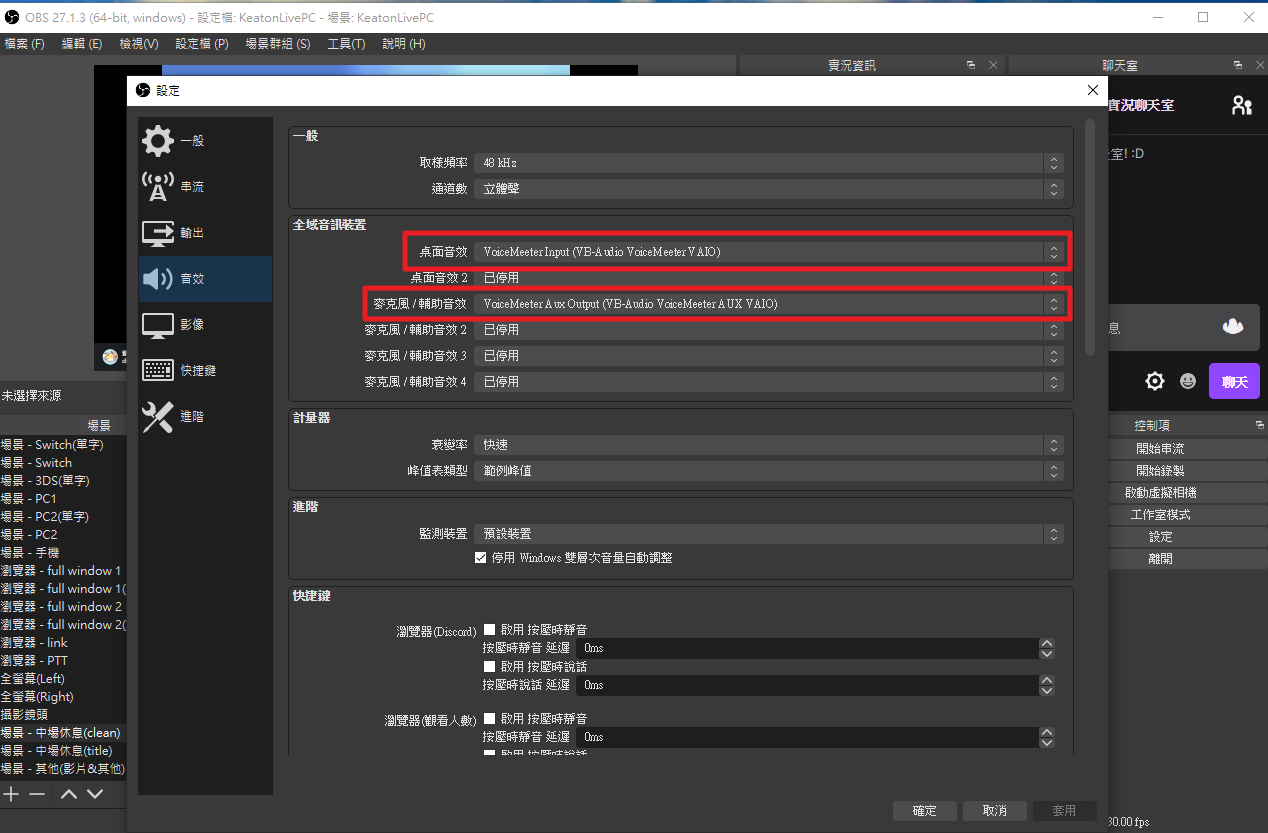
Task: Enable 按壓時靜音 for 瀏覽器(Discord)
Action: click(x=490, y=630)
